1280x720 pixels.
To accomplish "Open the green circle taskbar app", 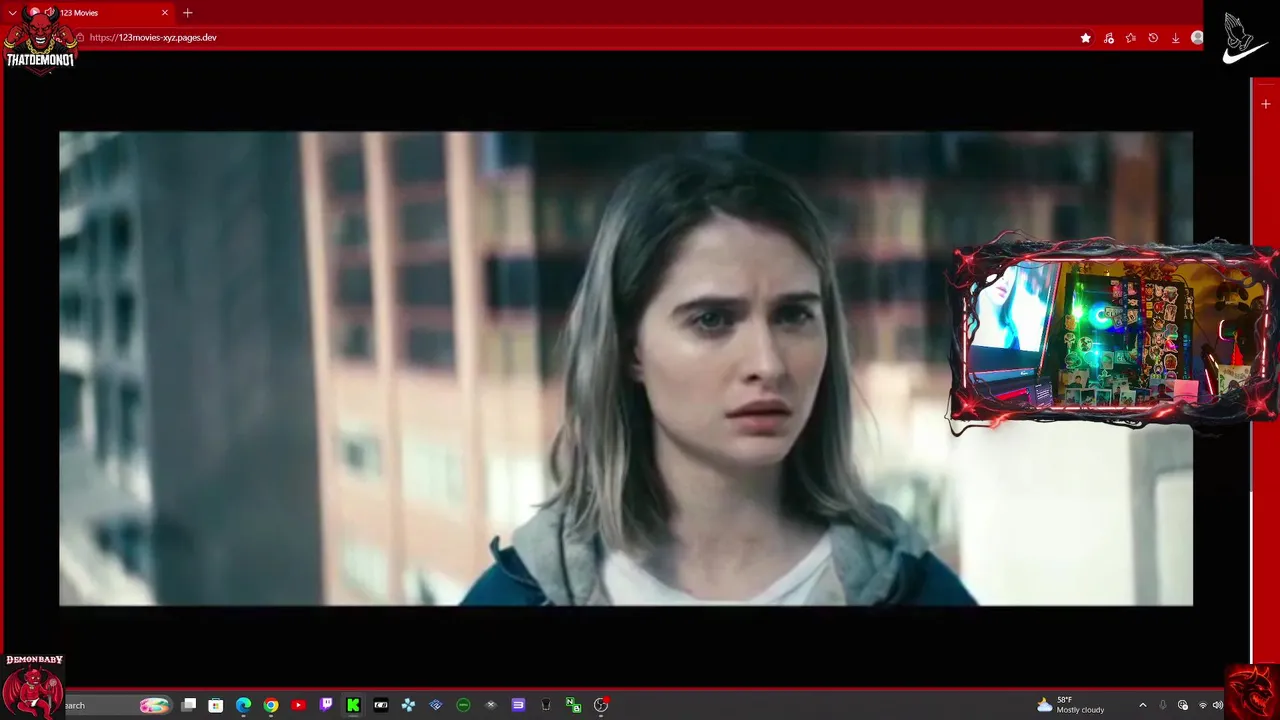I will [x=463, y=705].
